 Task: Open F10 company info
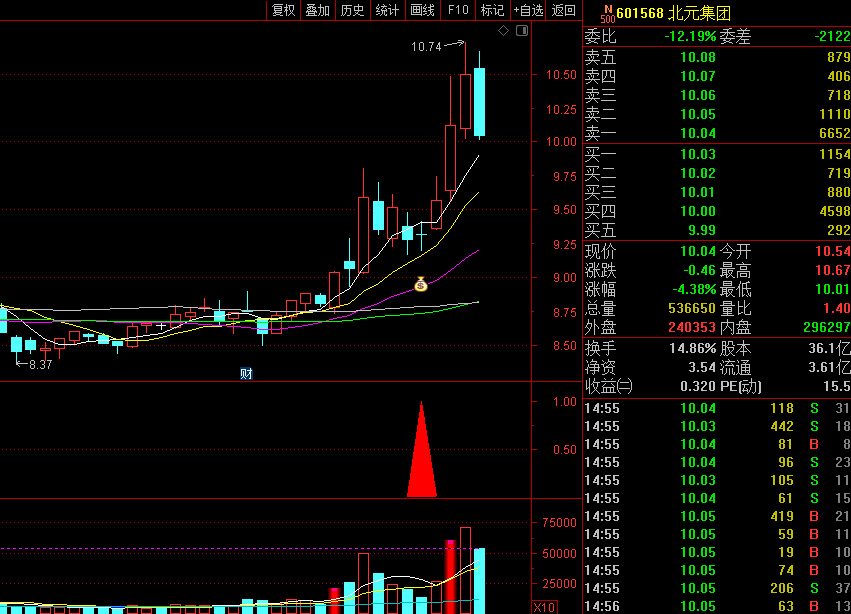coord(458,10)
